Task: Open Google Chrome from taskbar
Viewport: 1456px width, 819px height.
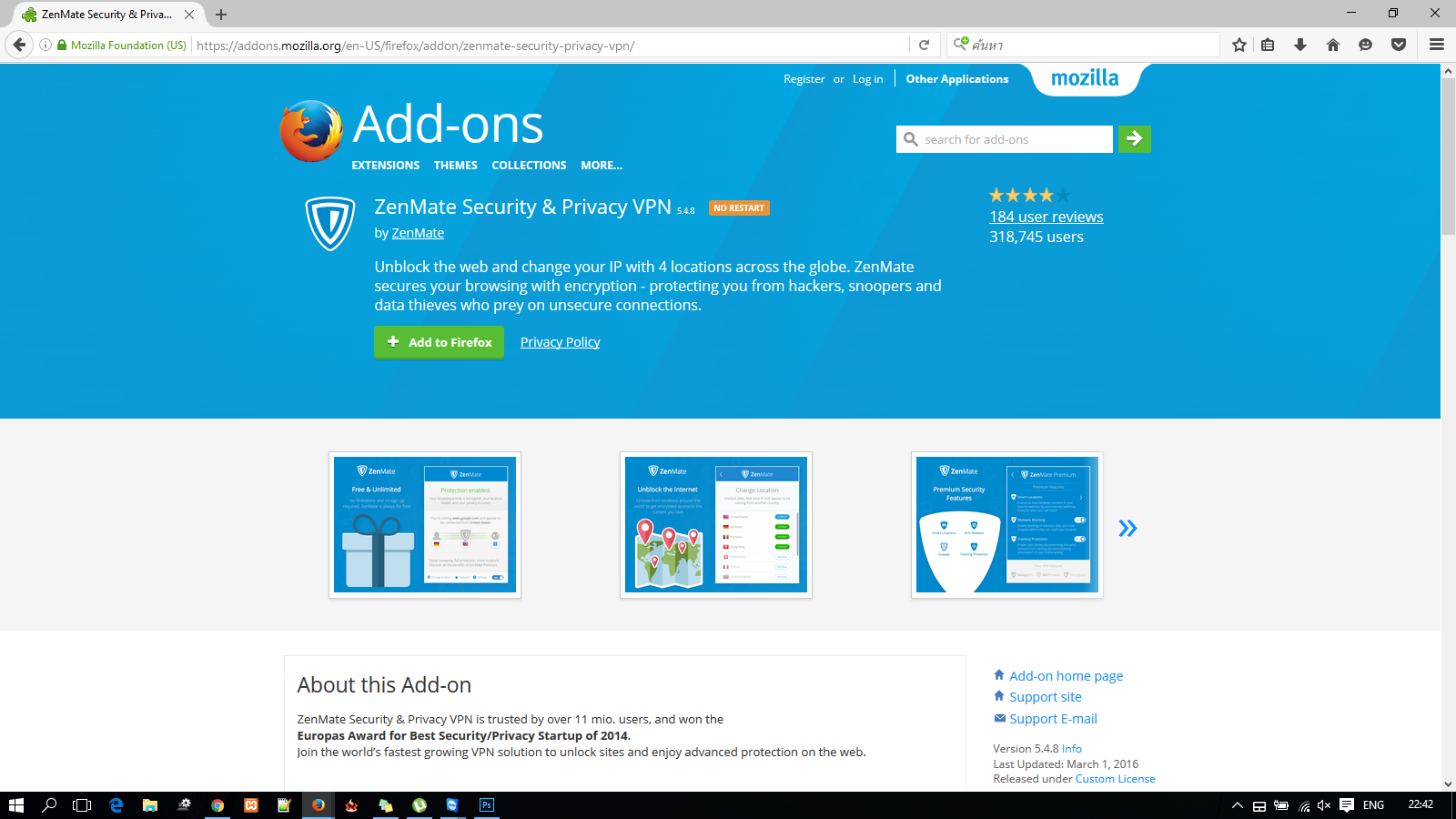Action: [217, 805]
